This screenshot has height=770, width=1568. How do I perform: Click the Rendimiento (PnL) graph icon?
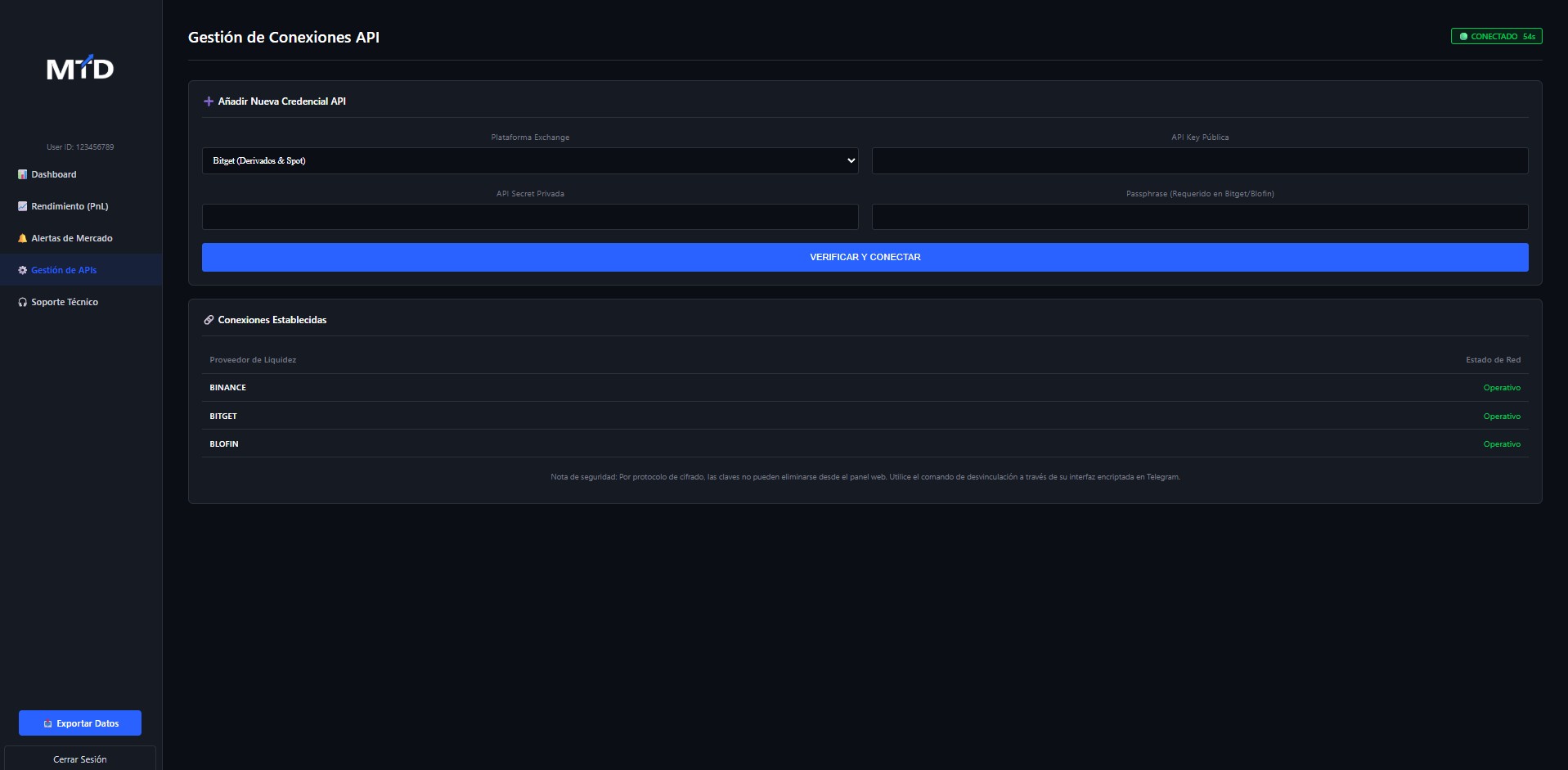22,206
